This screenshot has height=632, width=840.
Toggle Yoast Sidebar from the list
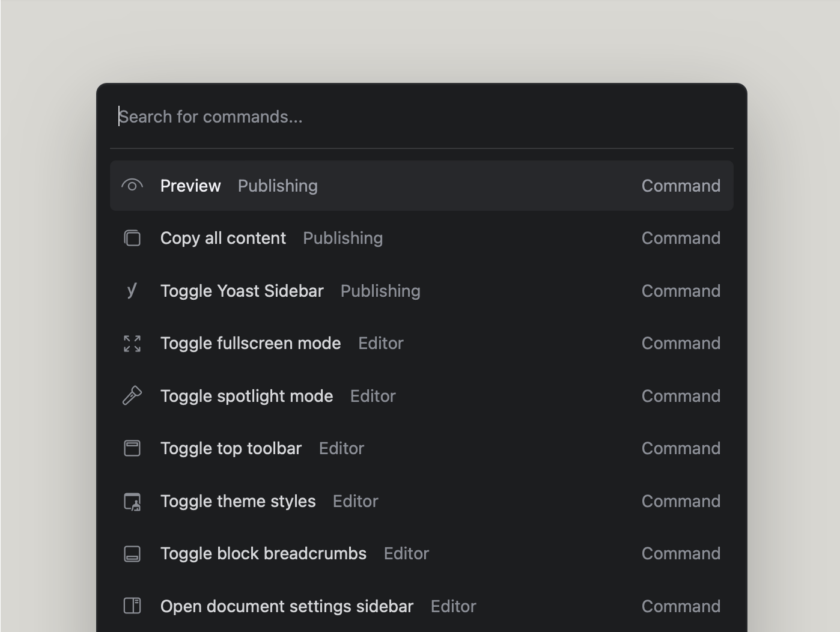(x=422, y=291)
